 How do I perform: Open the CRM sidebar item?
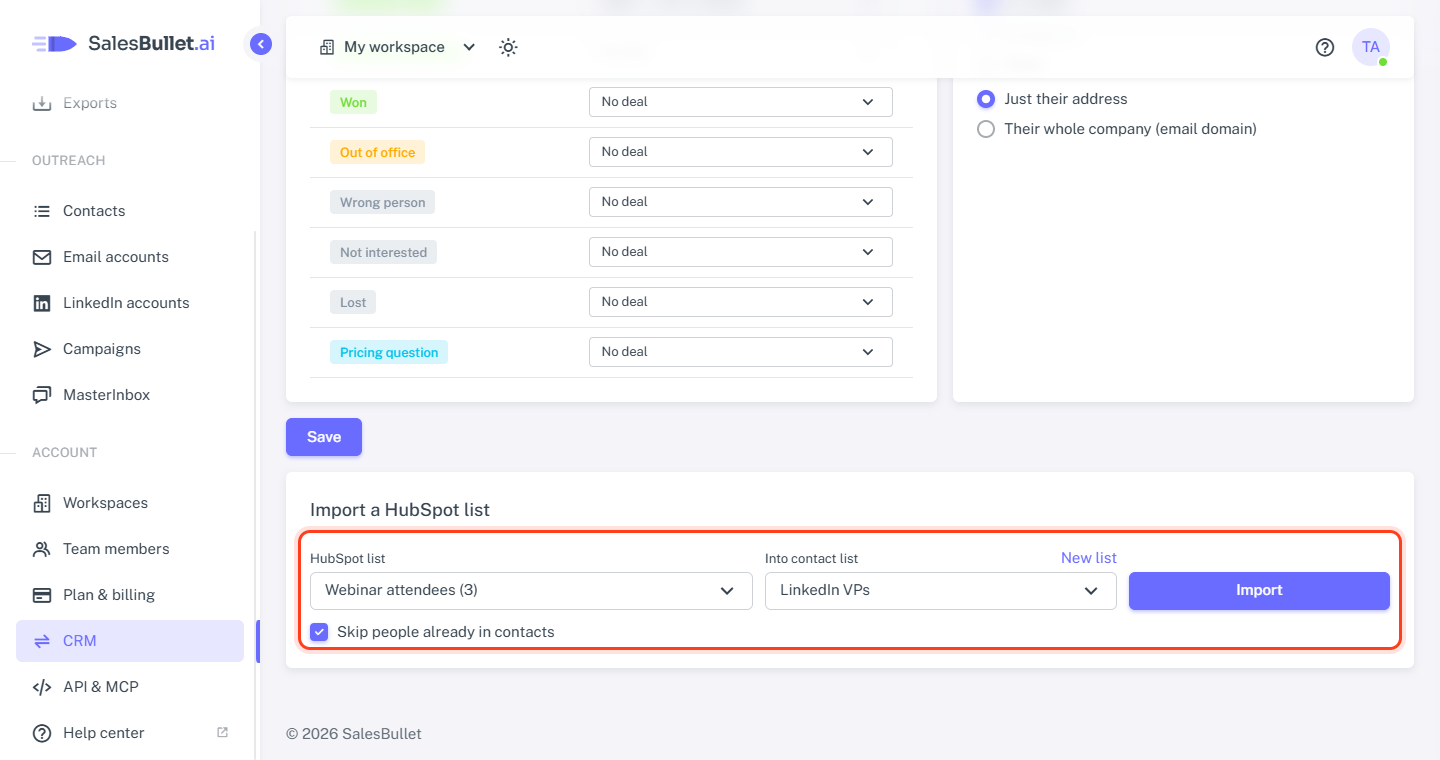130,641
